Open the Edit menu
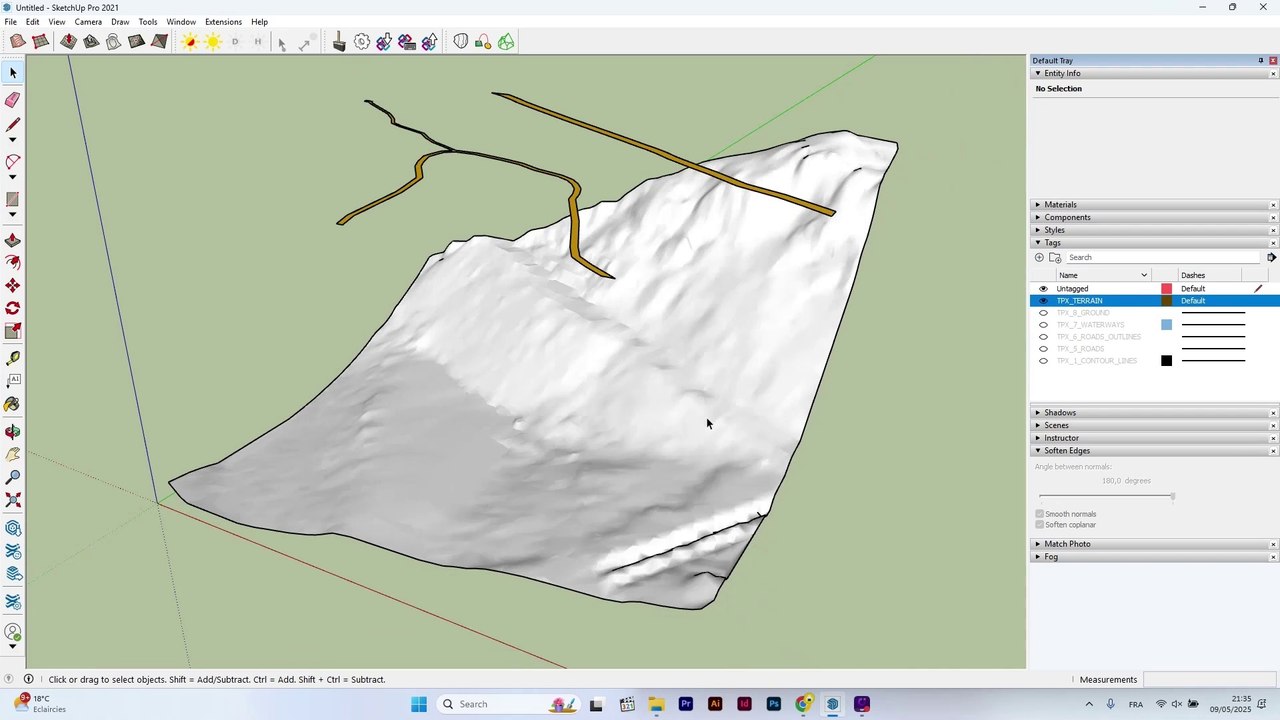The height and width of the screenshot is (720, 1280). point(33,22)
